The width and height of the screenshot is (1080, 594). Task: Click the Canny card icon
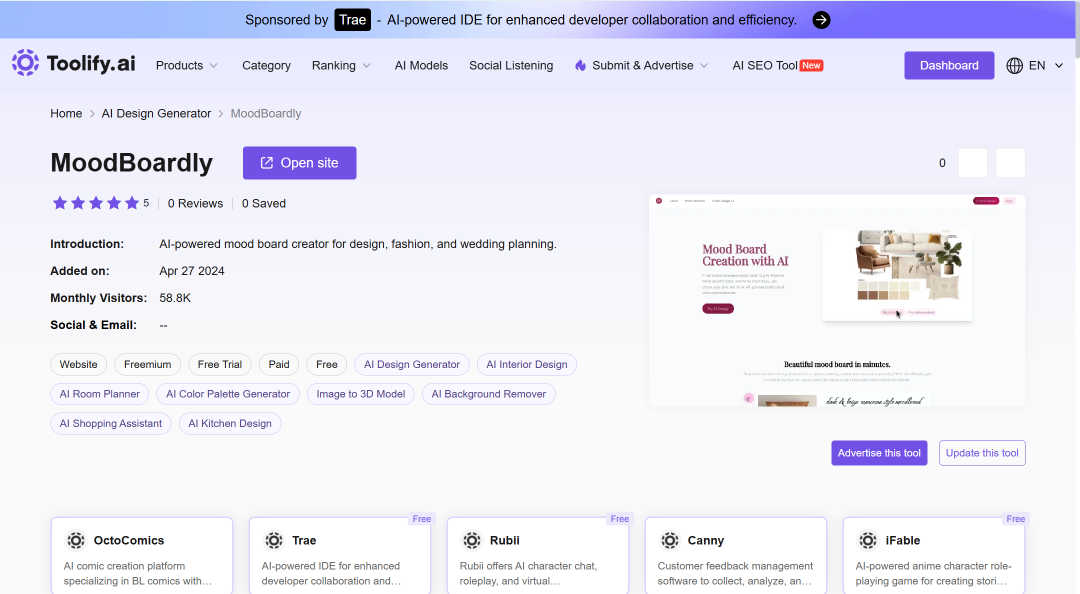[x=669, y=540]
